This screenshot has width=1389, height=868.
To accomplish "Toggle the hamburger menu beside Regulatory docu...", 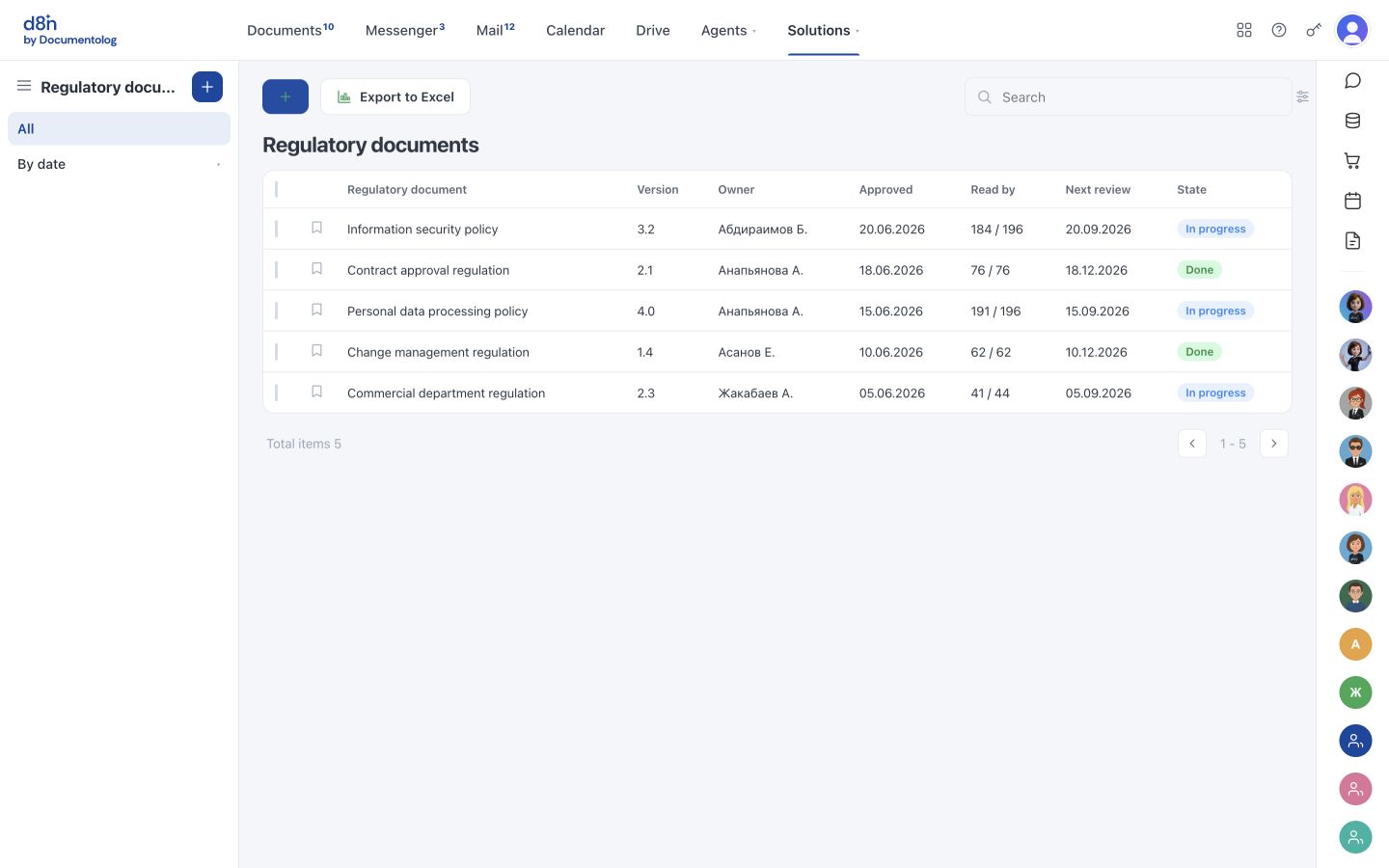I will (24, 86).
